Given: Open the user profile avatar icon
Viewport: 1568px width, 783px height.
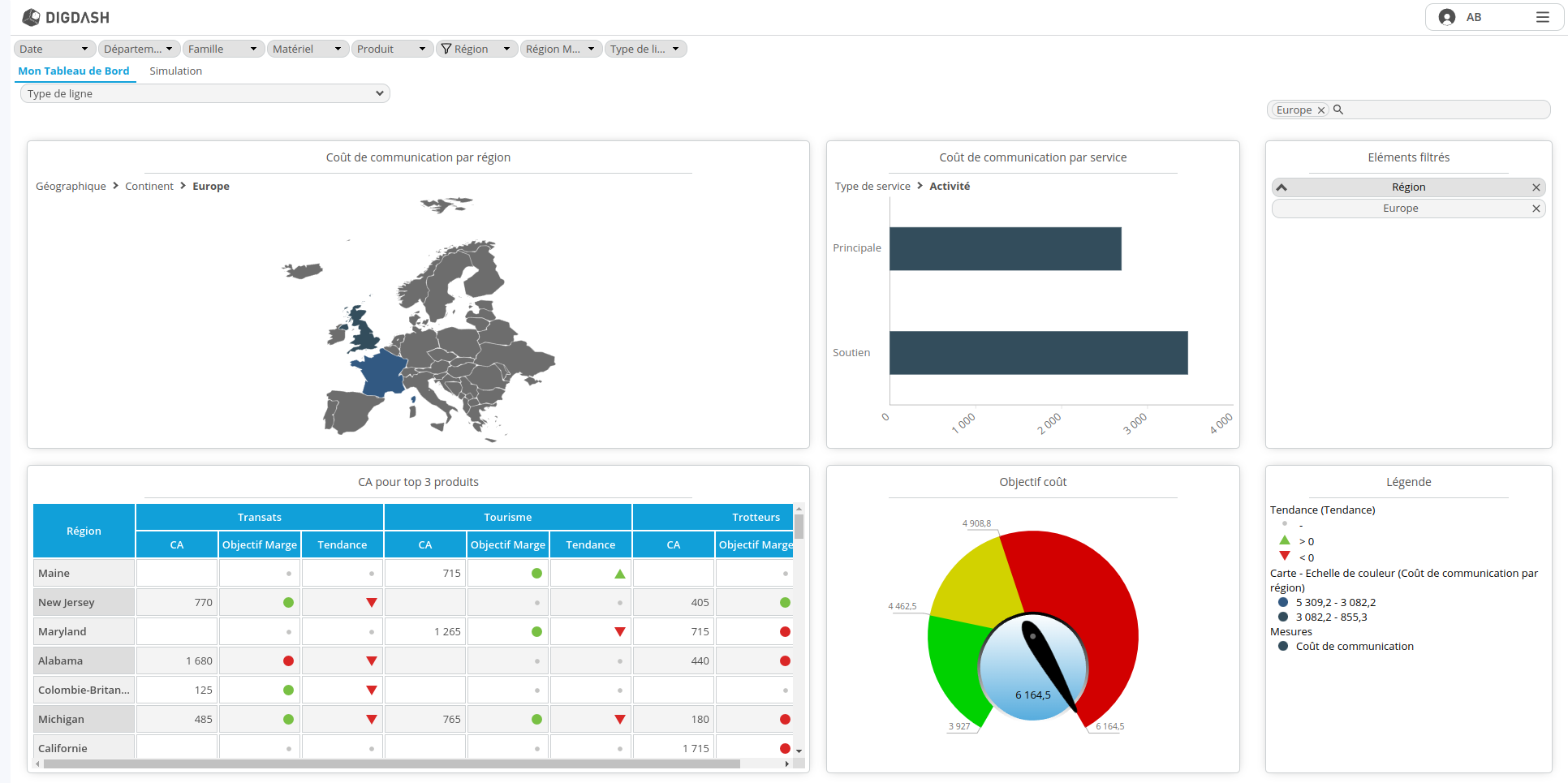Looking at the screenshot, I should tap(1446, 17).
